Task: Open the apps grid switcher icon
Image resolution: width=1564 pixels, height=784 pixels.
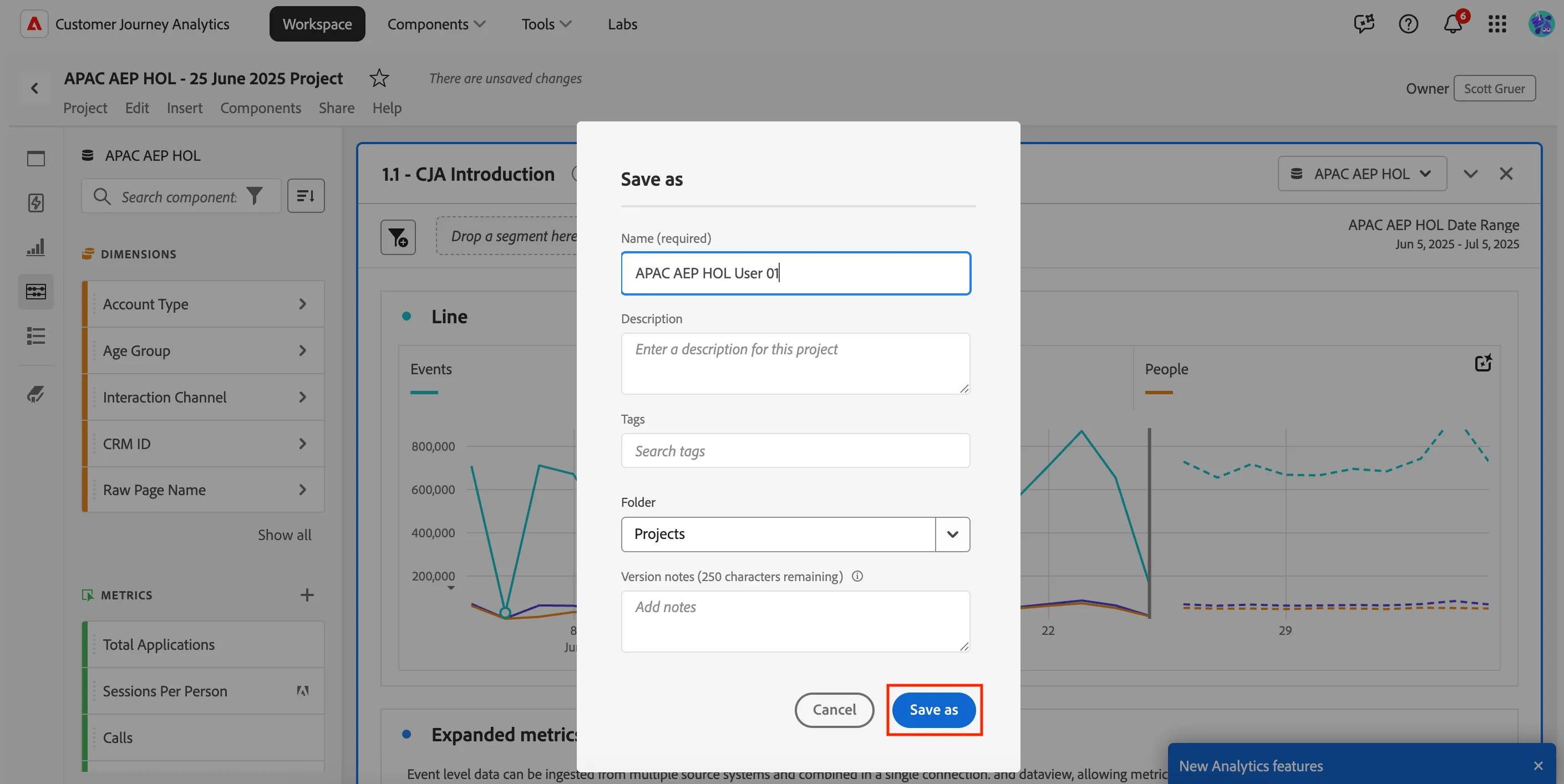Action: coord(1497,24)
